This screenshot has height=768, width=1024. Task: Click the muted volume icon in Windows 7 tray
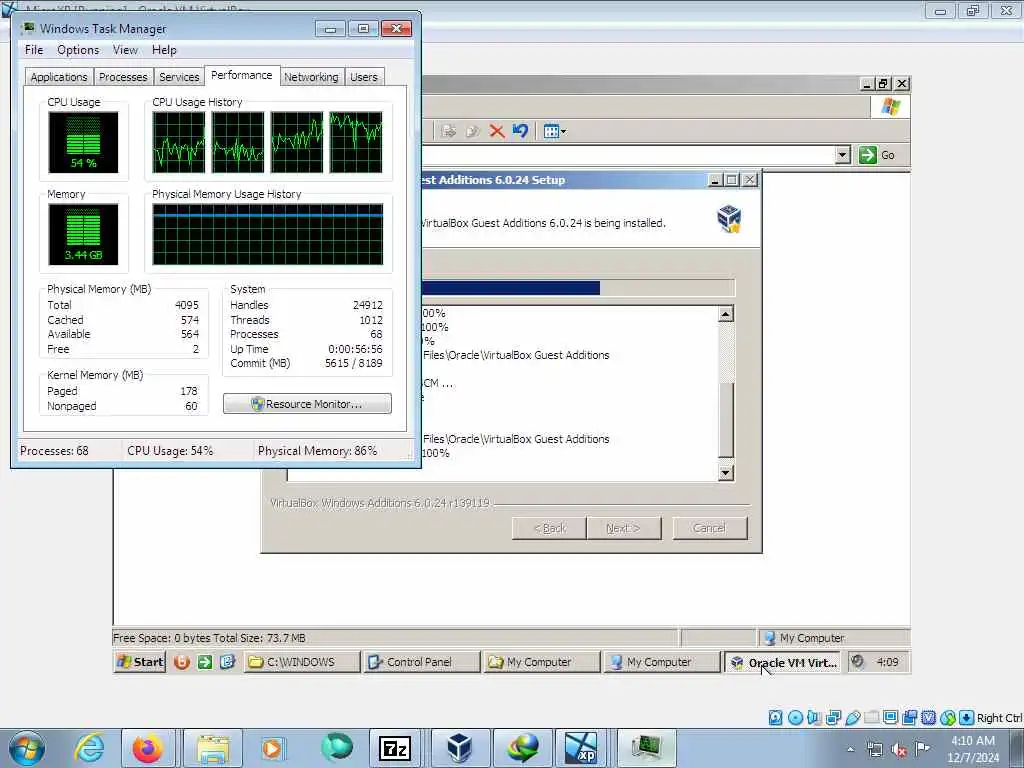click(x=899, y=750)
